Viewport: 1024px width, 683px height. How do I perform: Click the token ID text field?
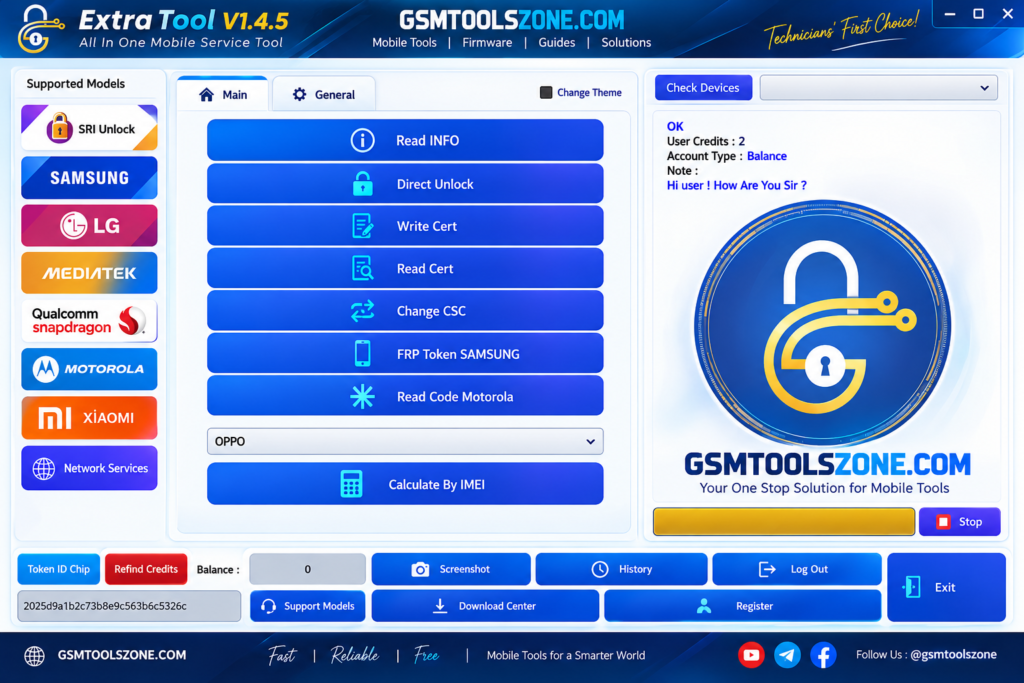click(129, 606)
